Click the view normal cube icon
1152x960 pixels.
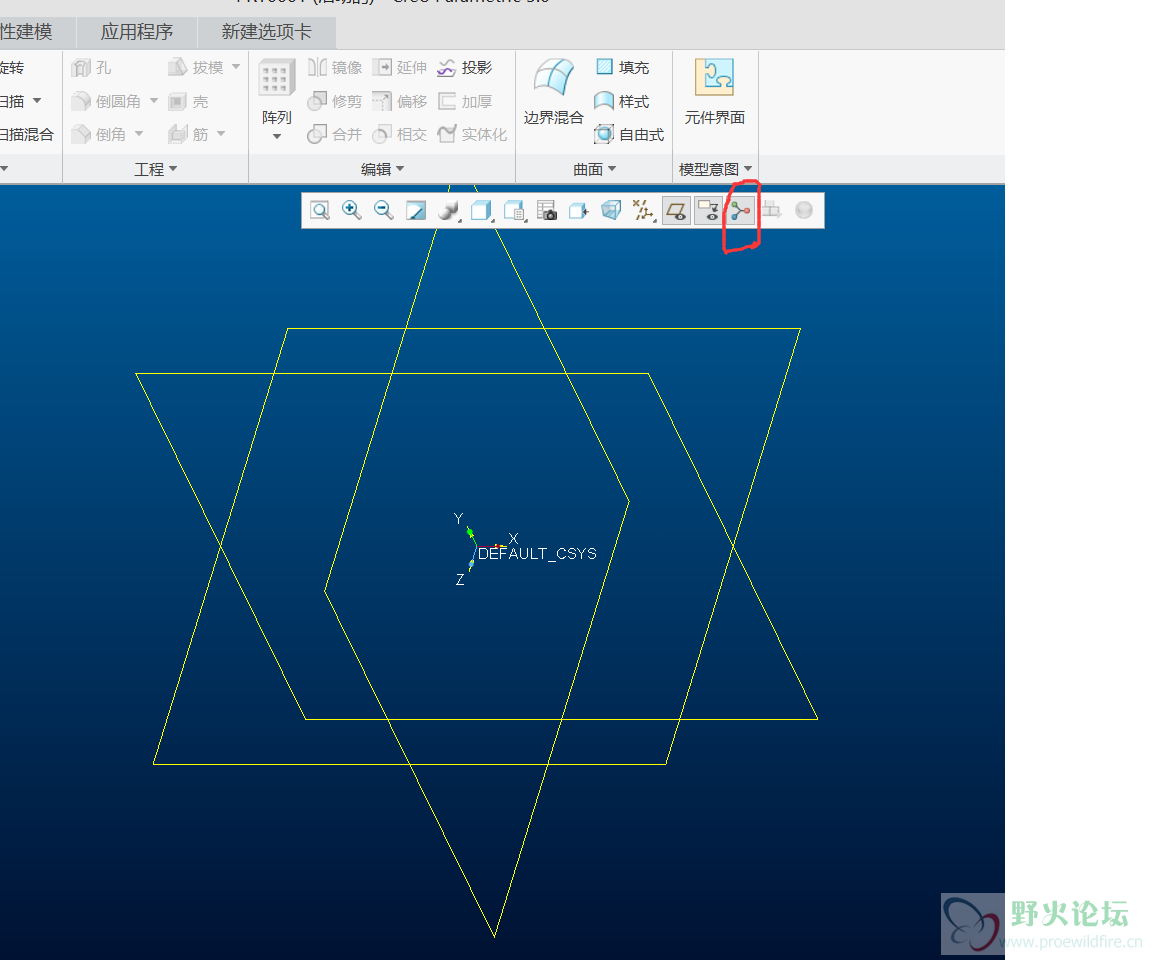point(579,211)
